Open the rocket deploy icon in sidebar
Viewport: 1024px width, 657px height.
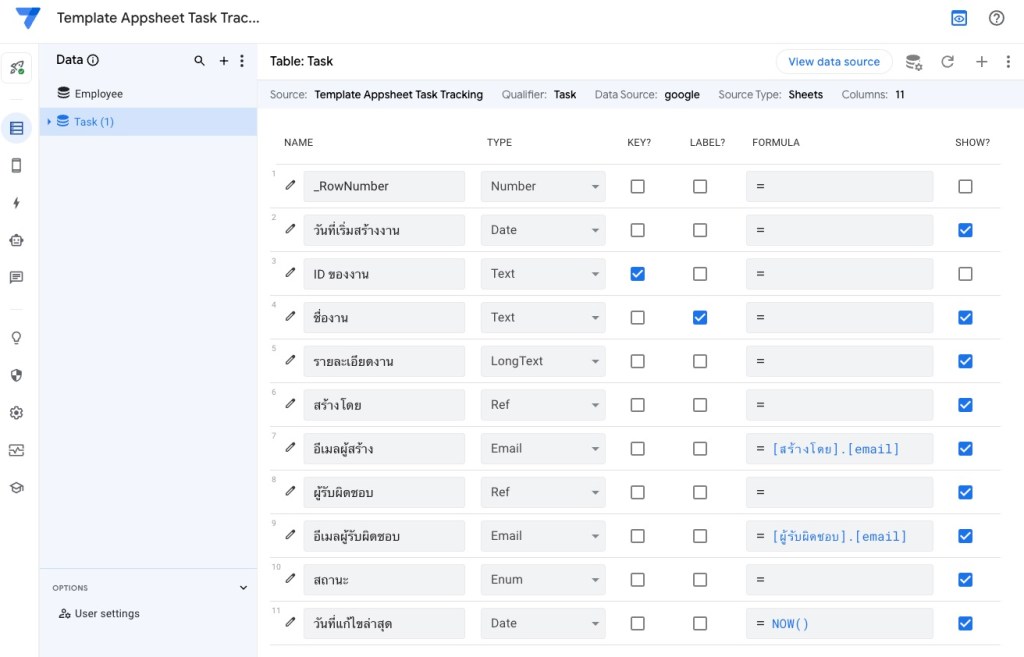pyautogui.click(x=17, y=67)
